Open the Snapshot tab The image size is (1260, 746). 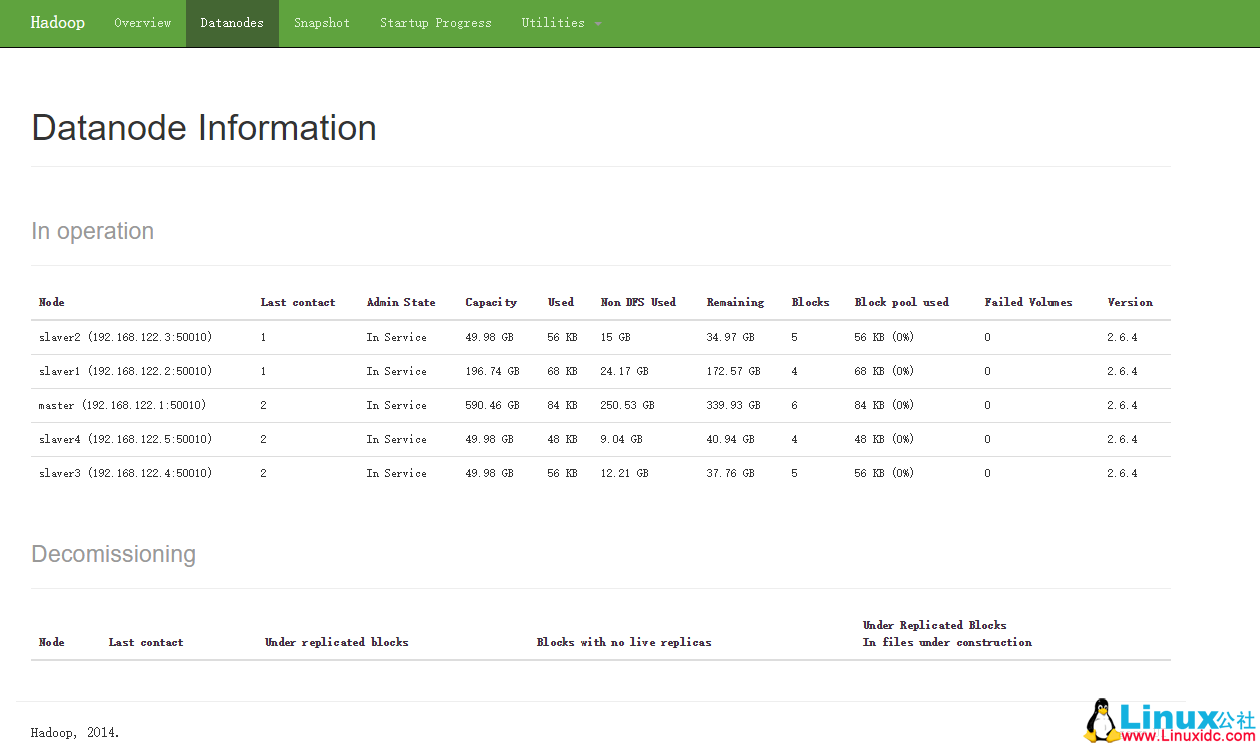(321, 22)
